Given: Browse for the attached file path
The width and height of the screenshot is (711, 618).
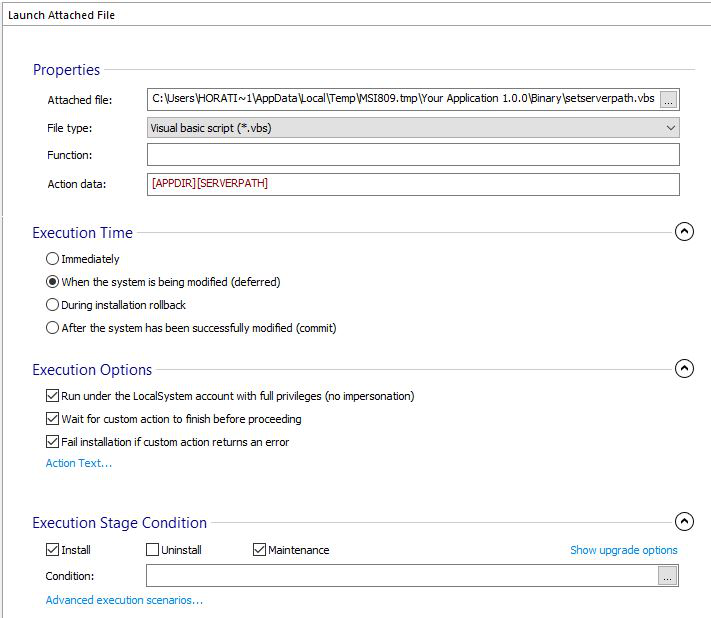Looking at the screenshot, I should pyautogui.click(x=668, y=100).
